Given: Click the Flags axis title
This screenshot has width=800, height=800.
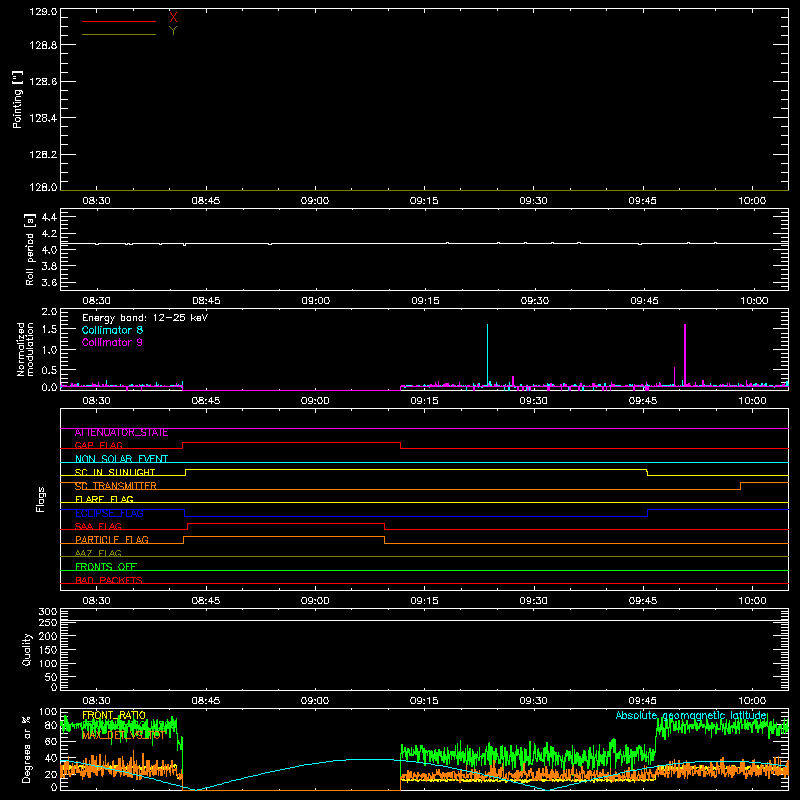Looking at the screenshot, I should (40, 499).
